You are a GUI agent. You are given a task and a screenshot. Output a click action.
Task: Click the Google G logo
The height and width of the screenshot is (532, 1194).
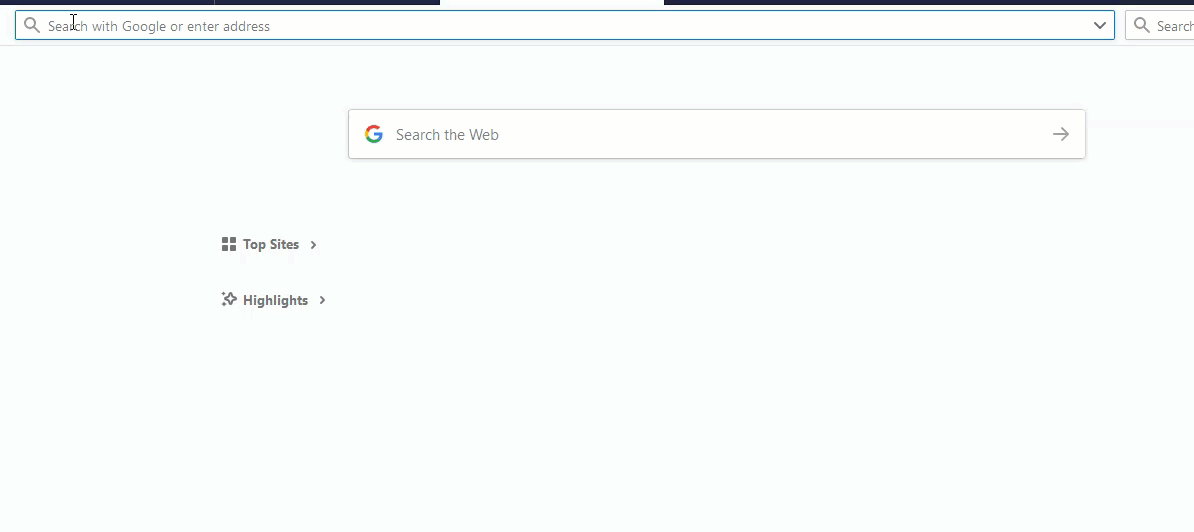point(373,135)
